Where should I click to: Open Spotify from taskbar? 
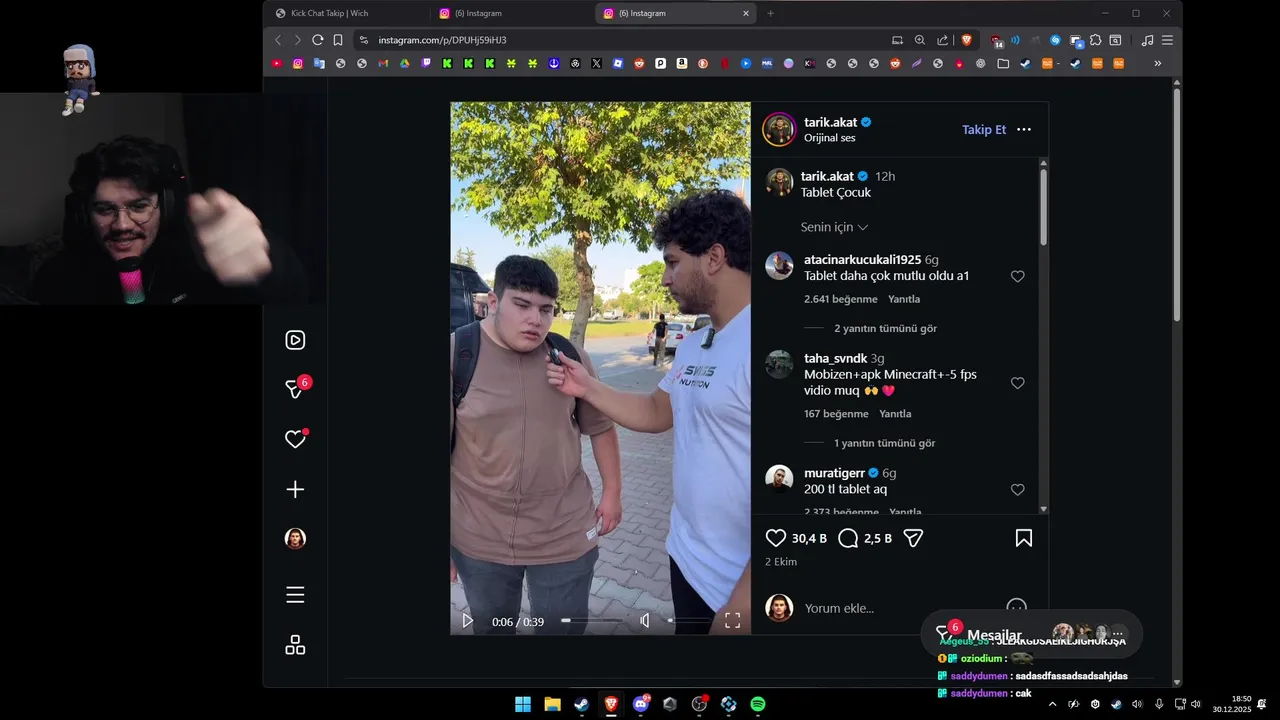tap(758, 704)
